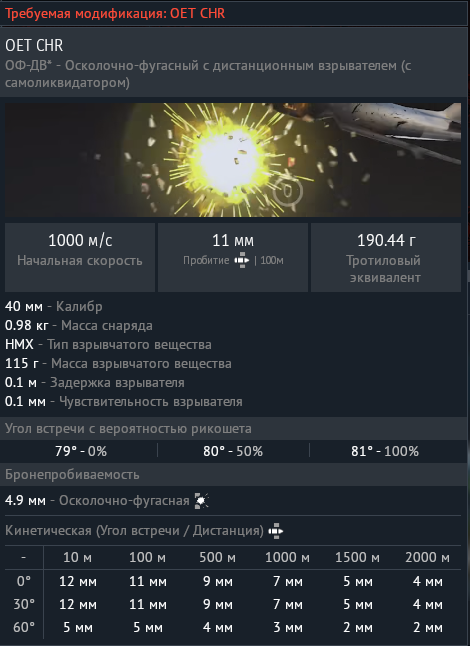Click the 80° - 50% ricochet value

click(x=233, y=451)
